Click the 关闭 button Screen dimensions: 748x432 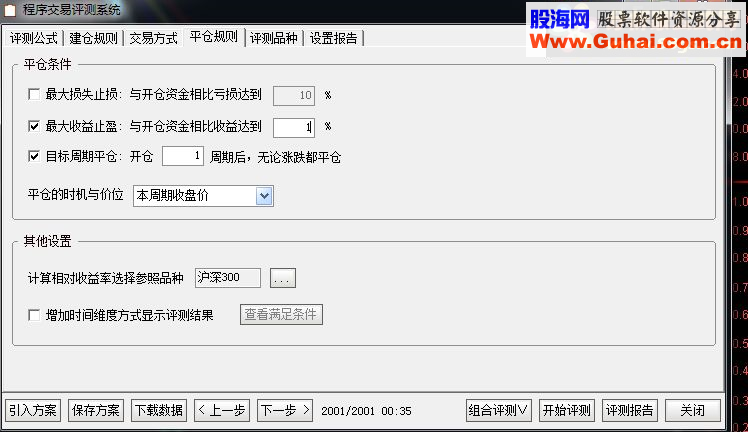tap(693, 411)
